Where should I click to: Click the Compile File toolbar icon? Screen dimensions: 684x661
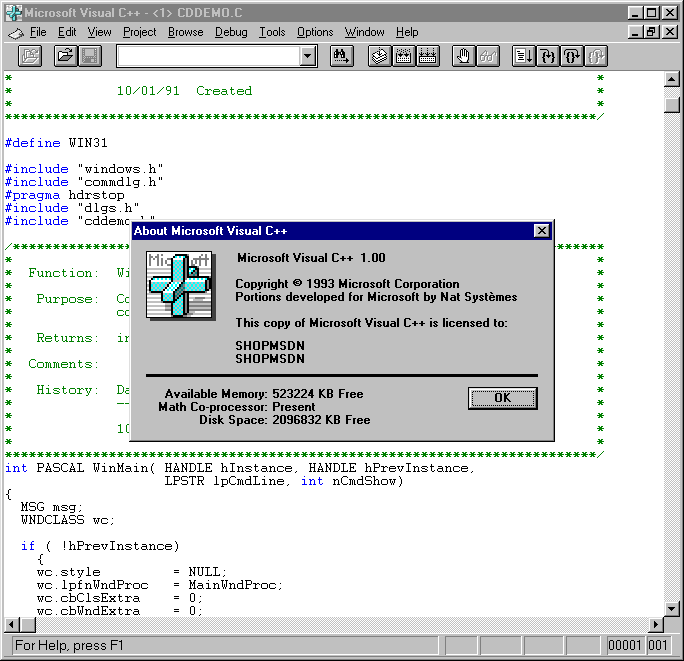(x=380, y=56)
